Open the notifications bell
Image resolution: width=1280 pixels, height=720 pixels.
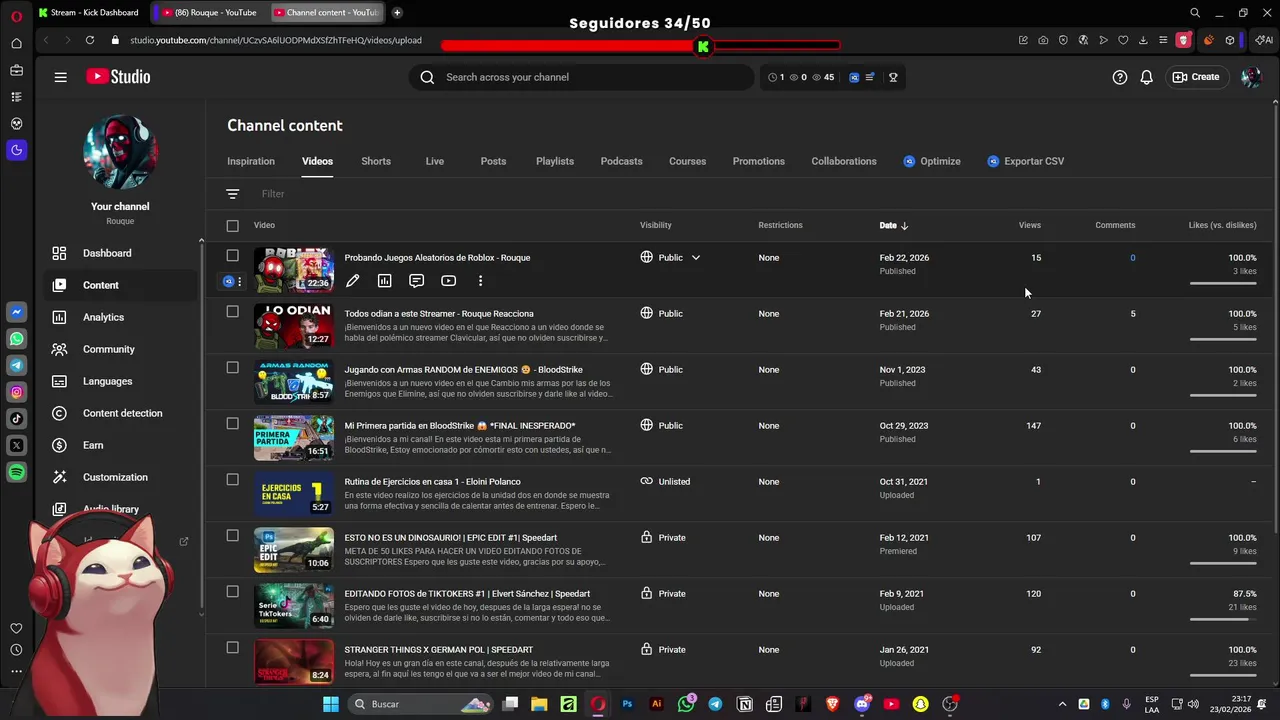1147,77
